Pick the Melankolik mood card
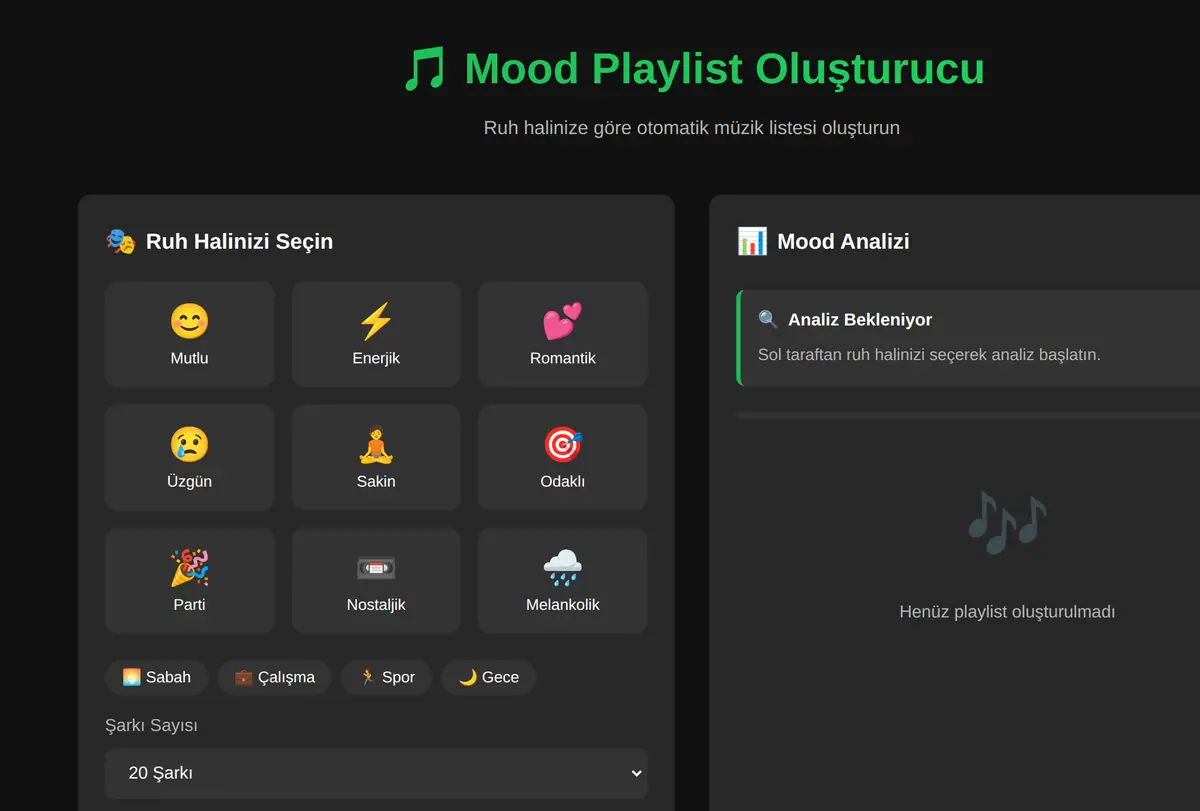 [x=563, y=580]
